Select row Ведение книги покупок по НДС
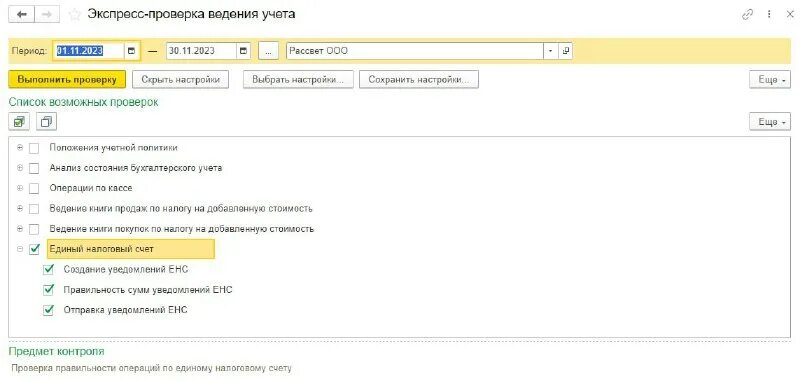Screen dimensions: 800x381 point(182,229)
